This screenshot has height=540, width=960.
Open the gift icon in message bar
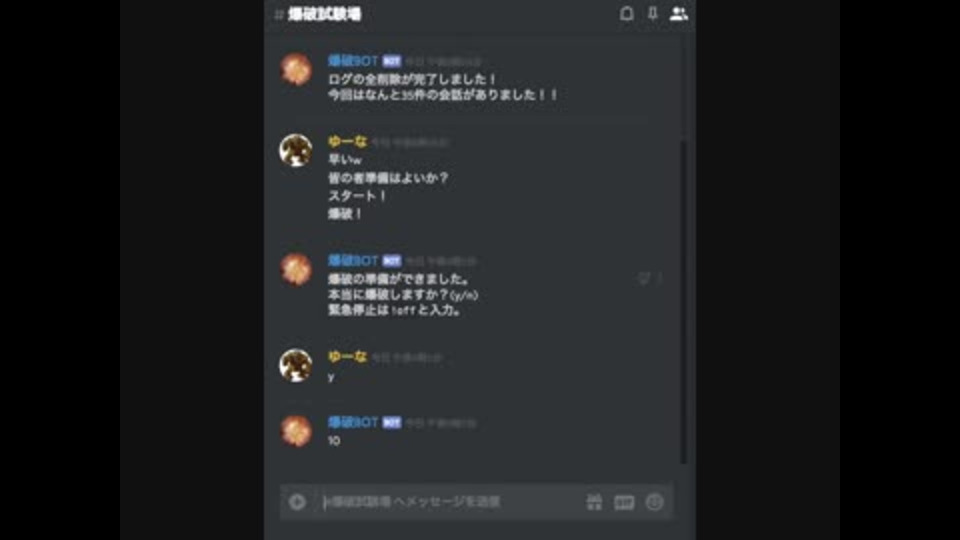[x=594, y=502]
